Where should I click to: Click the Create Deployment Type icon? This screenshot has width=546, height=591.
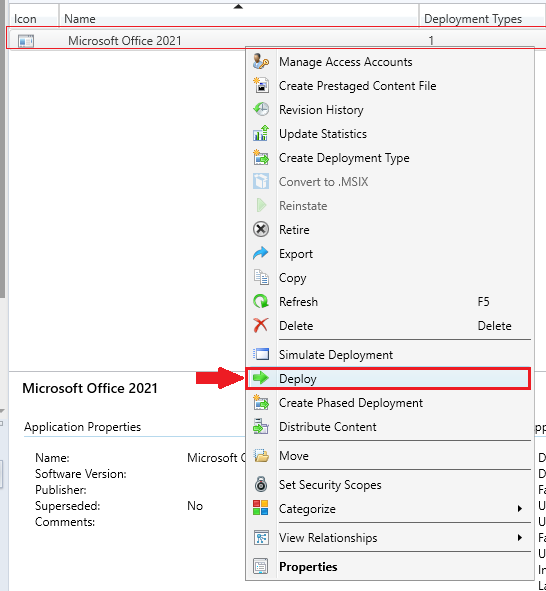tap(261, 158)
